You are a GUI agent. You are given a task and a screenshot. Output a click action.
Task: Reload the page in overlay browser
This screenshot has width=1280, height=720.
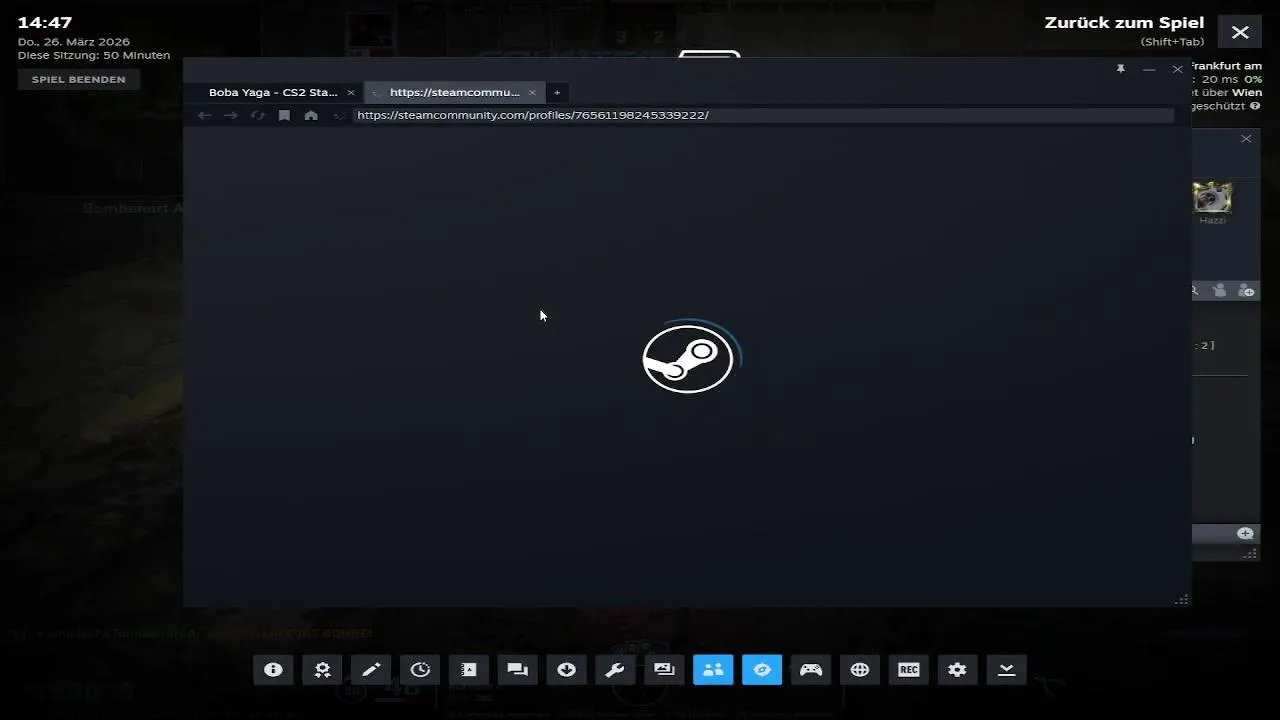click(x=258, y=115)
